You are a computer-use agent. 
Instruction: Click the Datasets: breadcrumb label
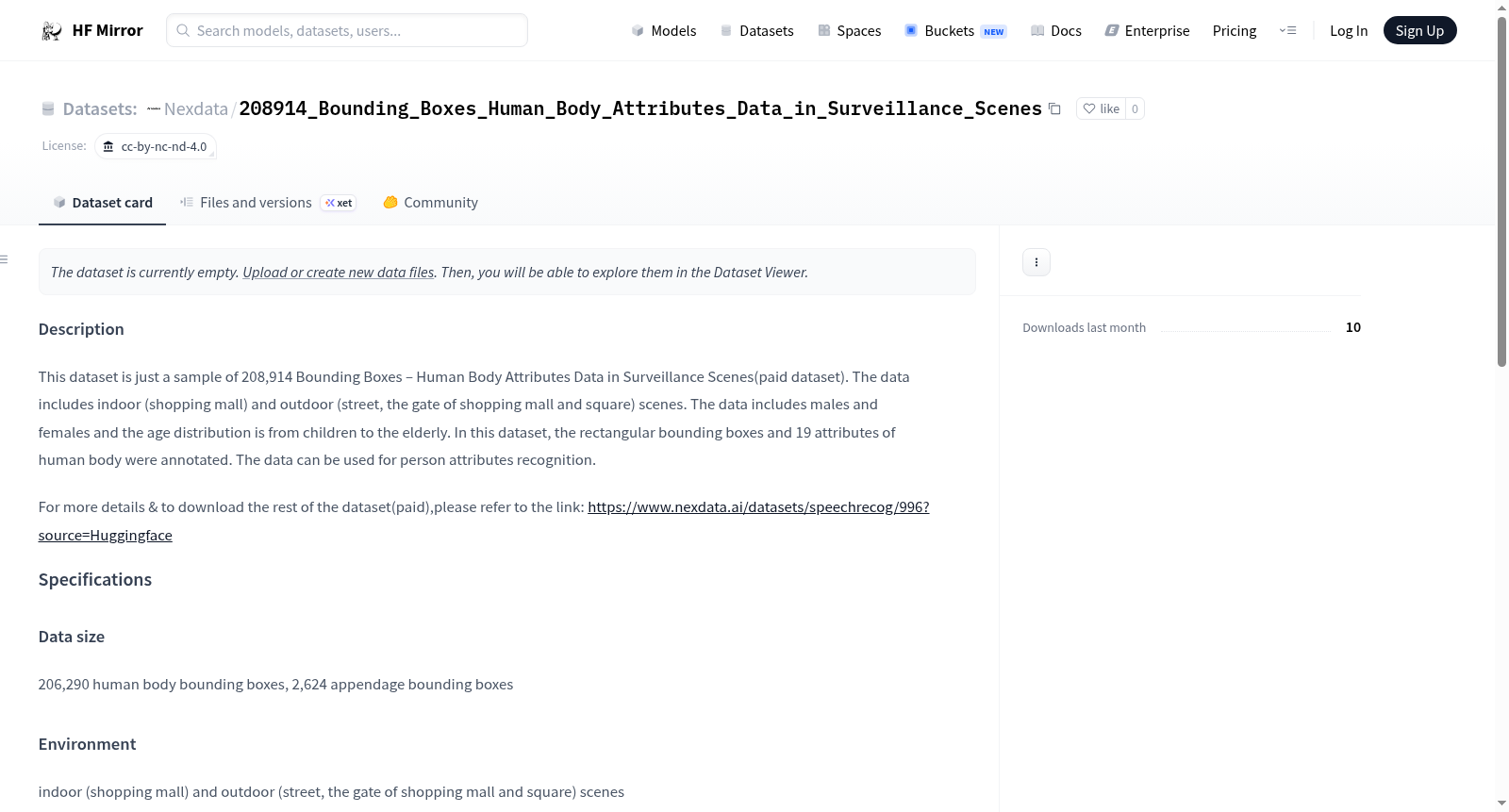pos(100,109)
